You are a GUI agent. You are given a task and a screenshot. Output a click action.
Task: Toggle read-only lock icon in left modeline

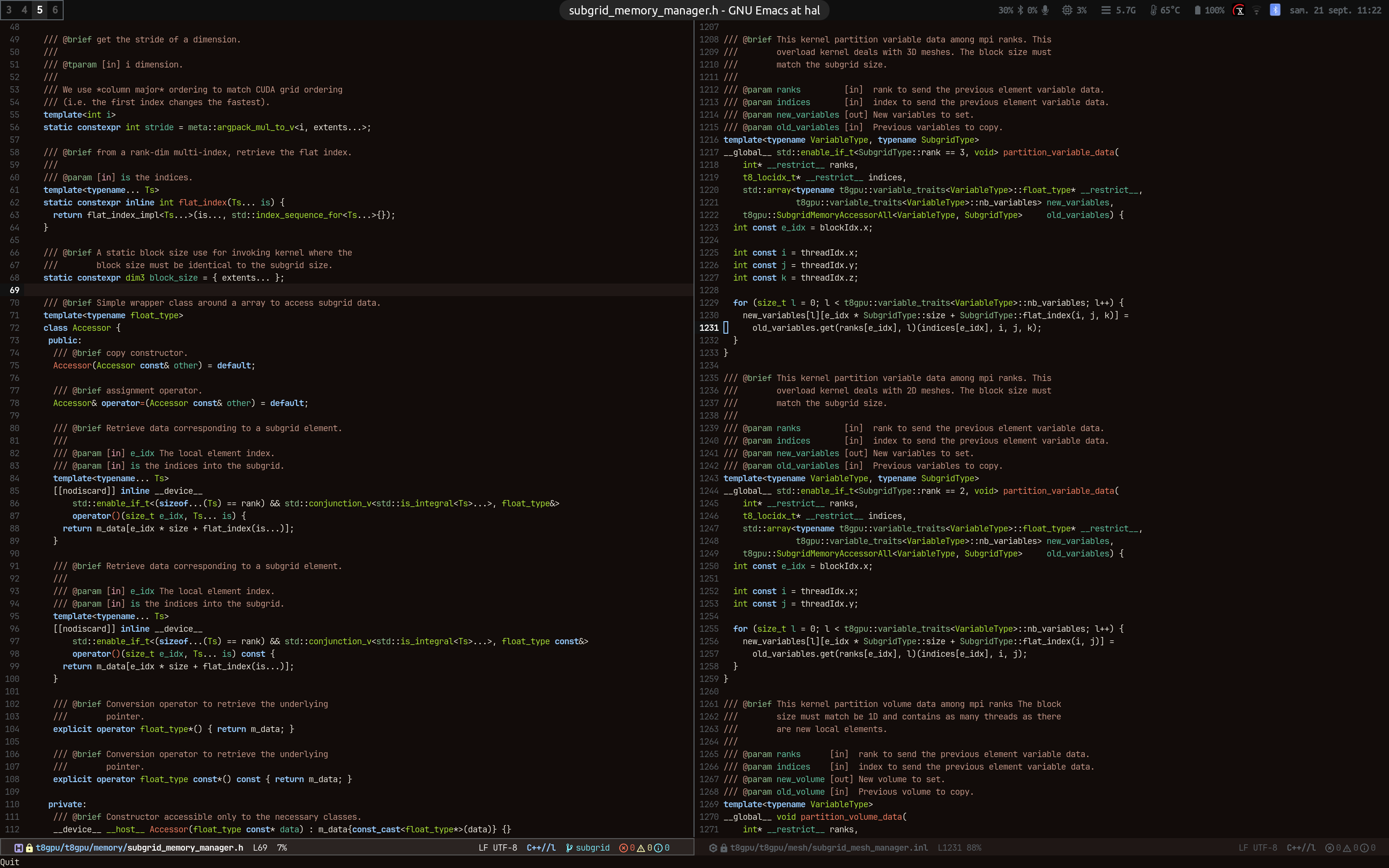pyautogui.click(x=29, y=848)
